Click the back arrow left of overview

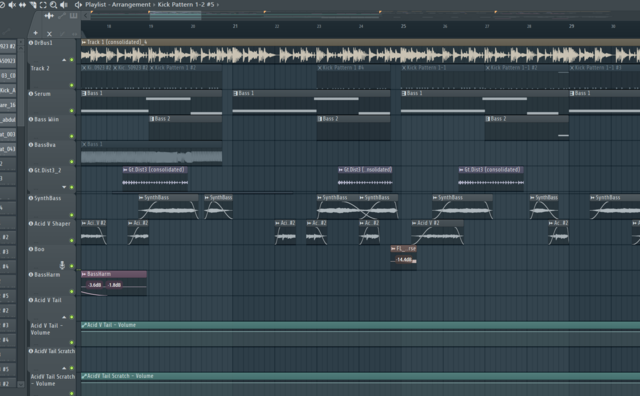coord(86,16)
